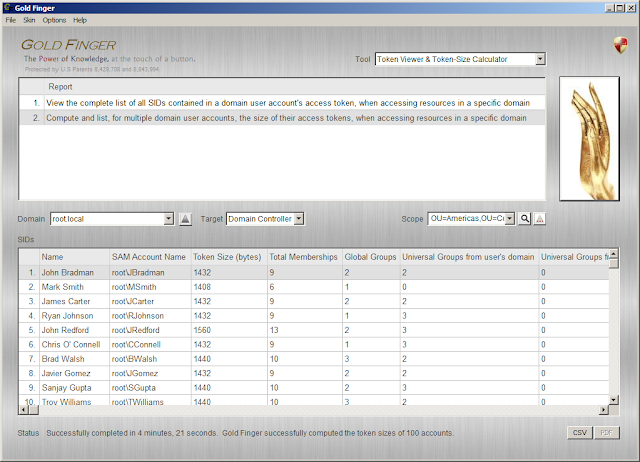Click root\SGupta account name cell
Screen dimensions: 640x462
[x=150, y=388]
